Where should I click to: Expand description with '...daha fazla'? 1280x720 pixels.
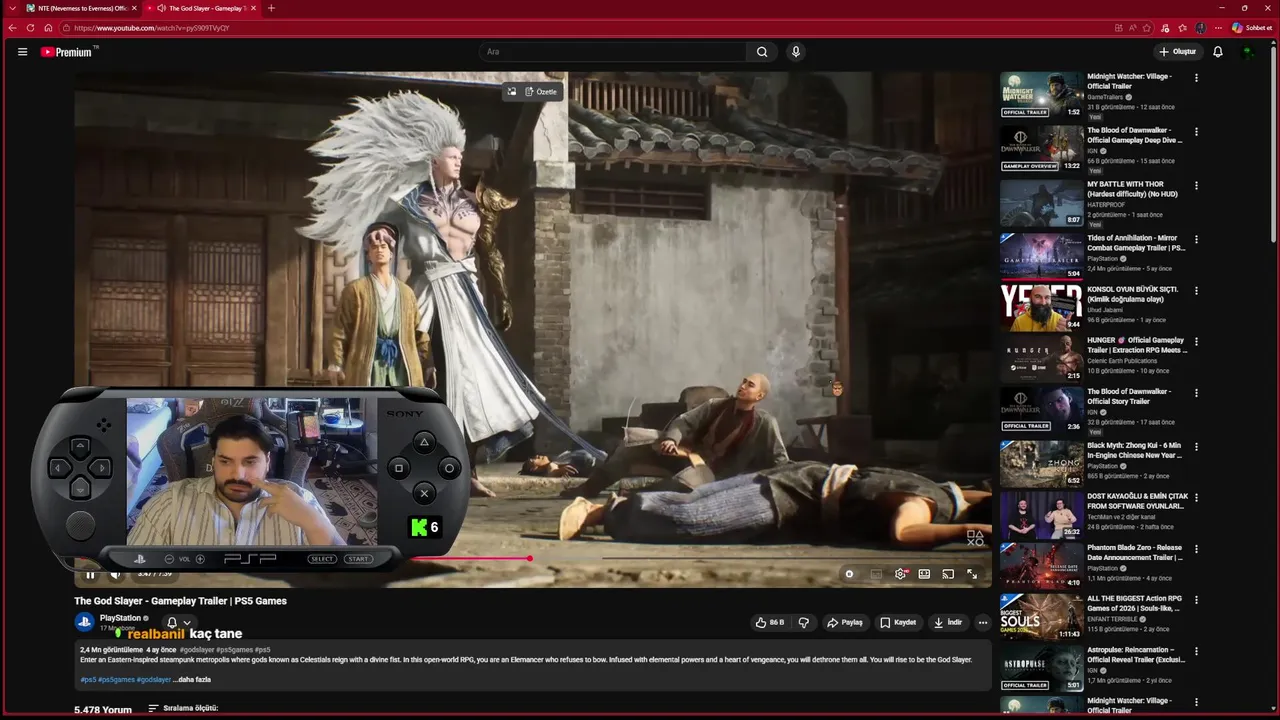pos(192,680)
